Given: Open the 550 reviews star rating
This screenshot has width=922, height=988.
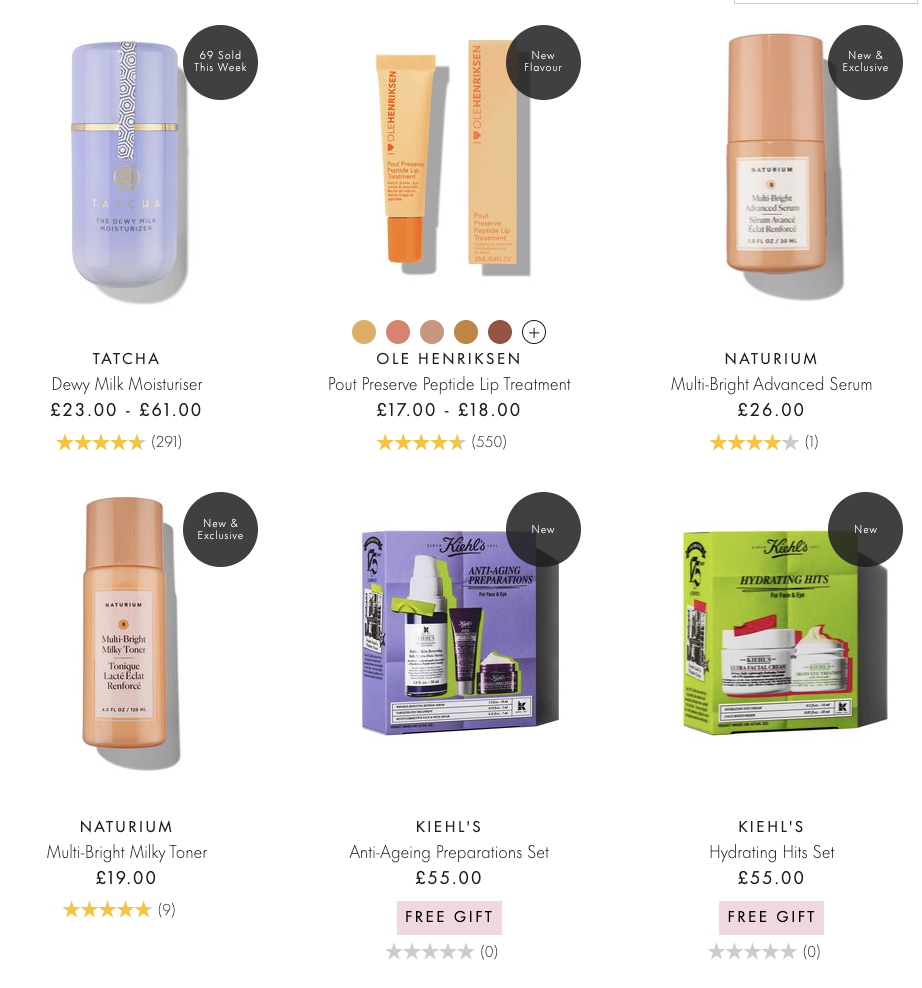Looking at the screenshot, I should 442,442.
